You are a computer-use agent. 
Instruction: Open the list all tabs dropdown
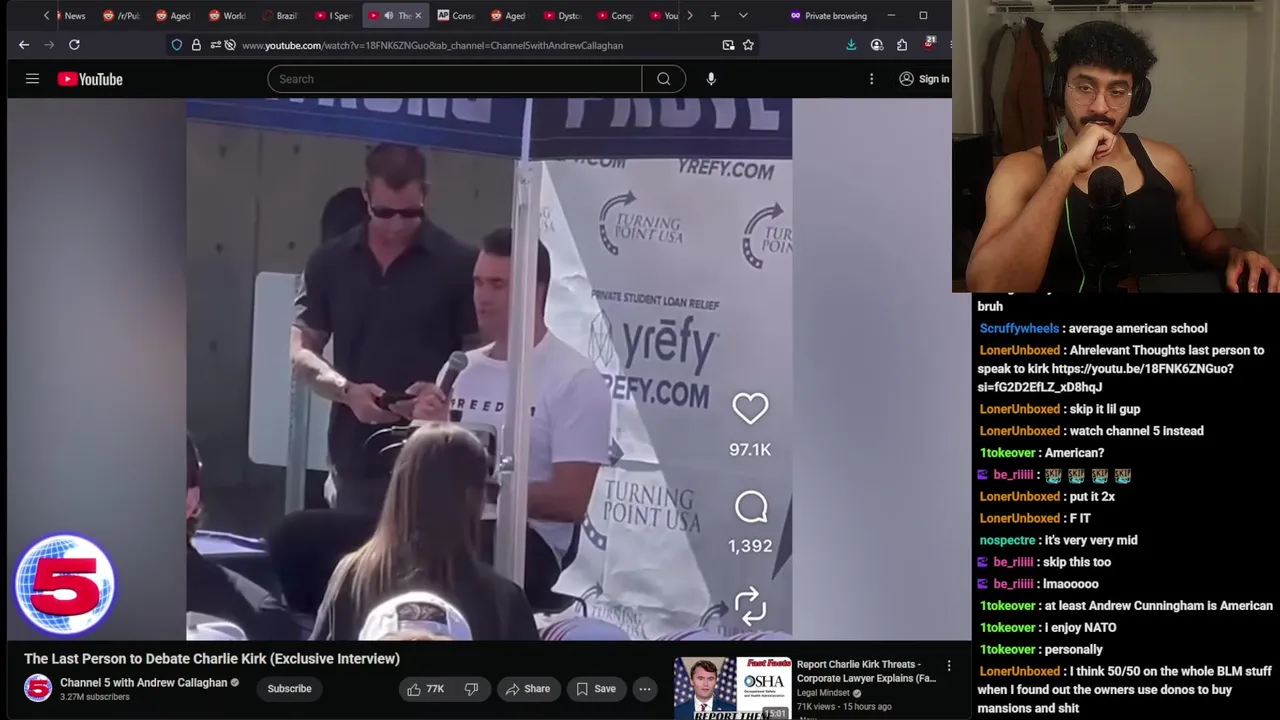[743, 16]
